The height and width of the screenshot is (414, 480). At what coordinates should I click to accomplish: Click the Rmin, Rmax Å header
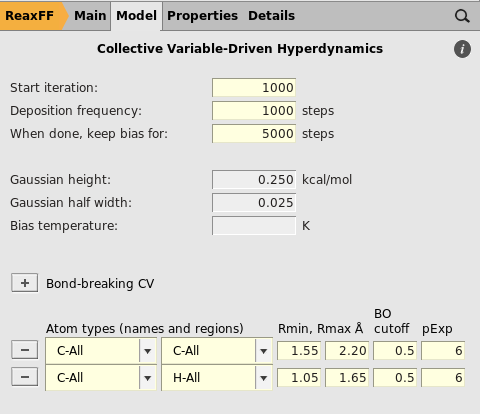[320, 329]
